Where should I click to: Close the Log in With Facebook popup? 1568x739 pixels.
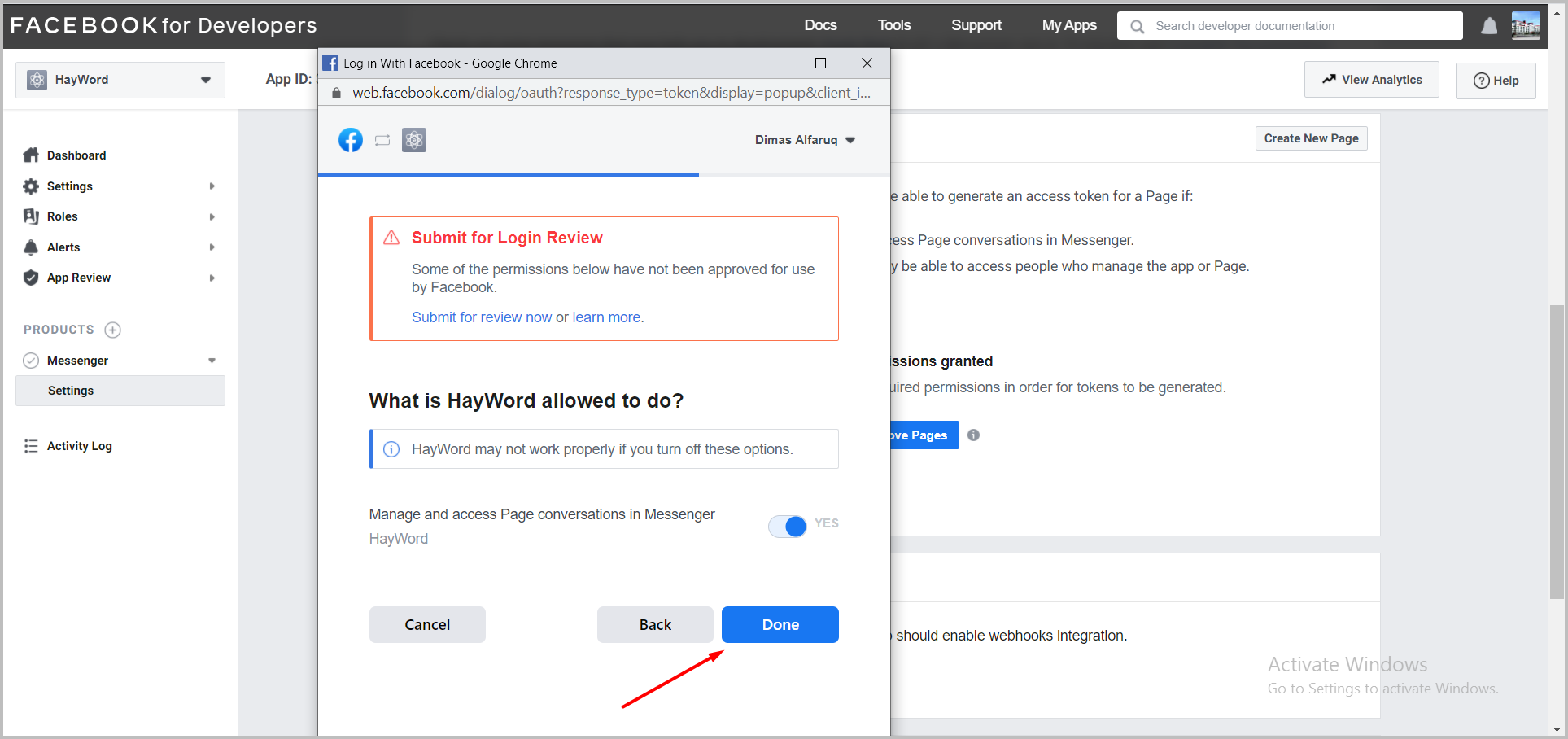click(x=867, y=63)
